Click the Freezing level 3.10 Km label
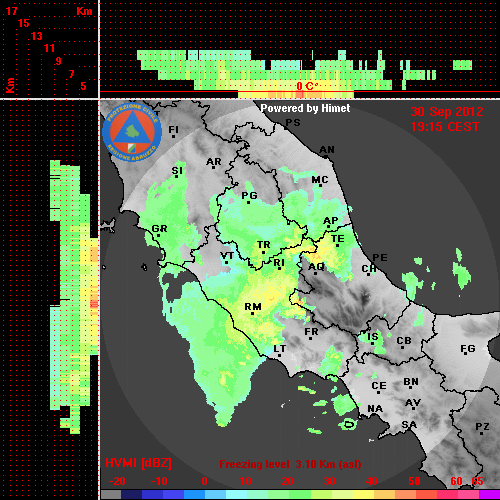 (290, 464)
